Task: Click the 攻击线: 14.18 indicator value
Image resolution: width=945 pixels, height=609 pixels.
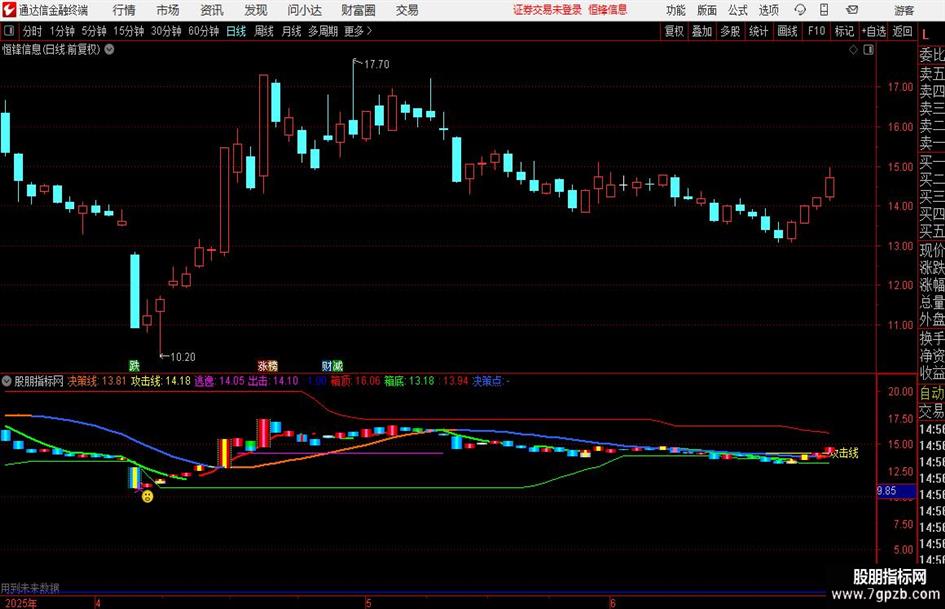Action: 160,381
